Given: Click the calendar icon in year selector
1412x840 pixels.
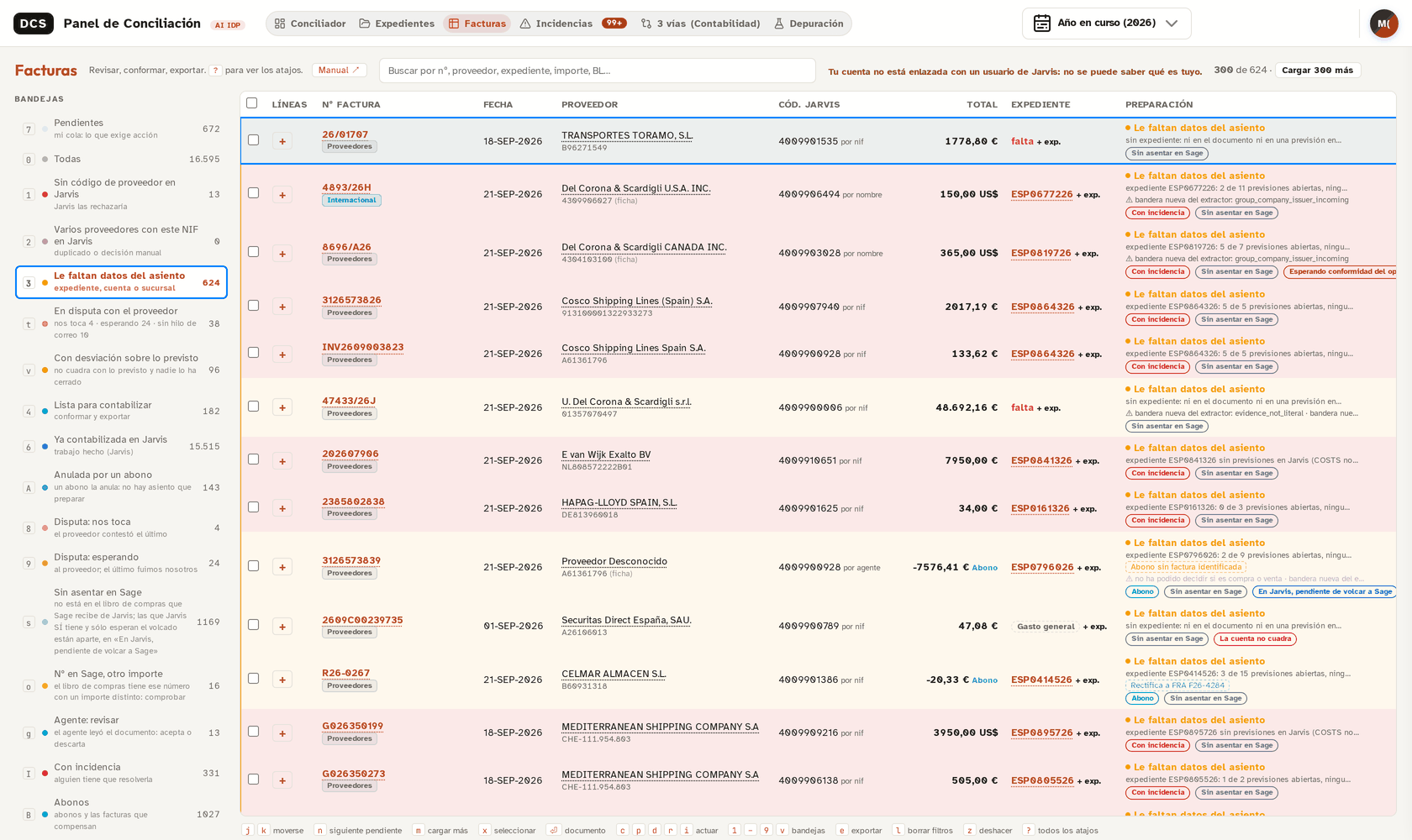Looking at the screenshot, I should [1042, 24].
